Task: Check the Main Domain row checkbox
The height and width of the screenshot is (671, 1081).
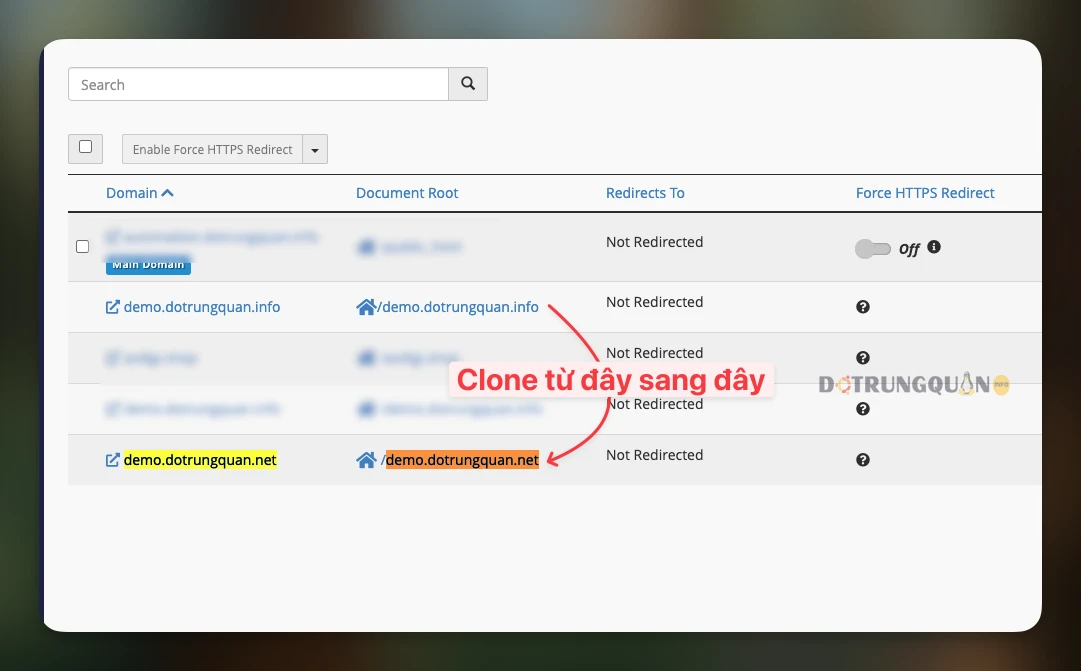Action: point(83,246)
